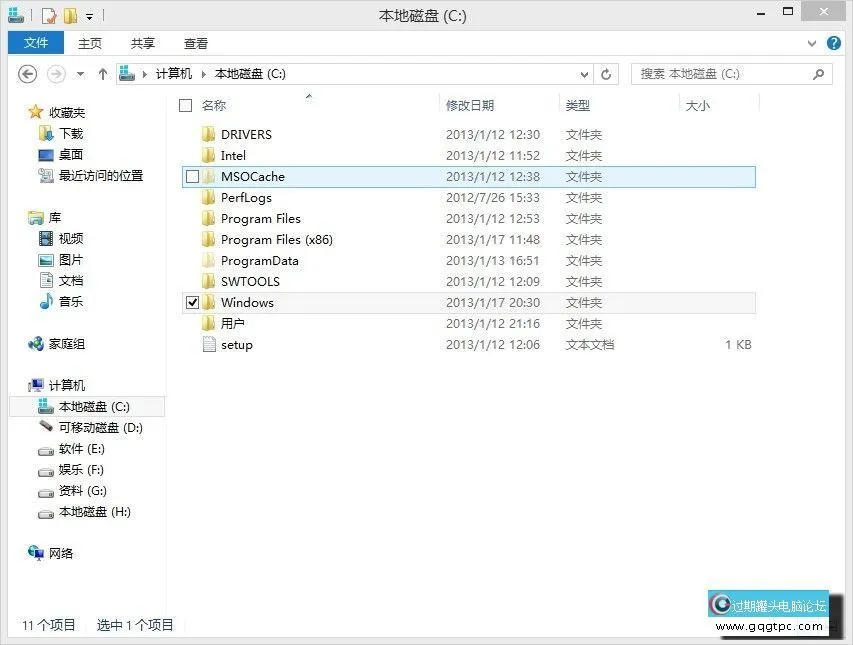Check the select-all checkbox above the file list

click(x=185, y=104)
